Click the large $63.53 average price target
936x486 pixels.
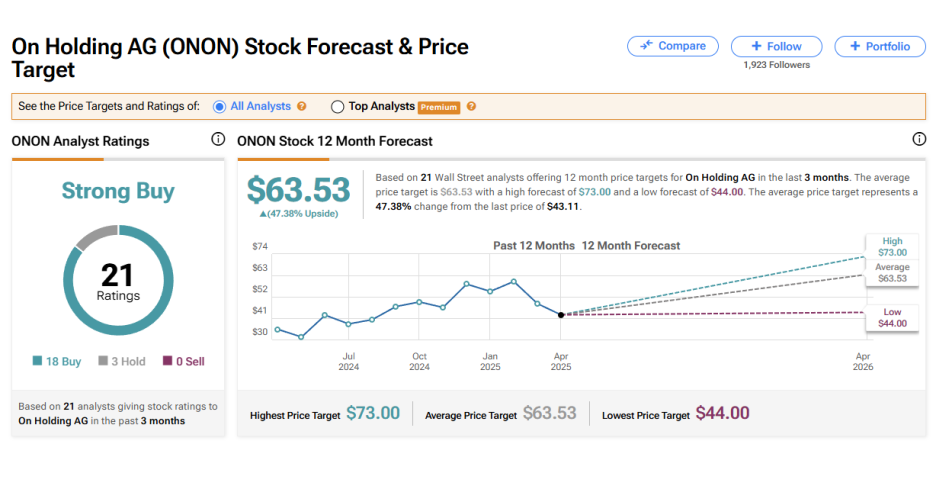point(298,190)
